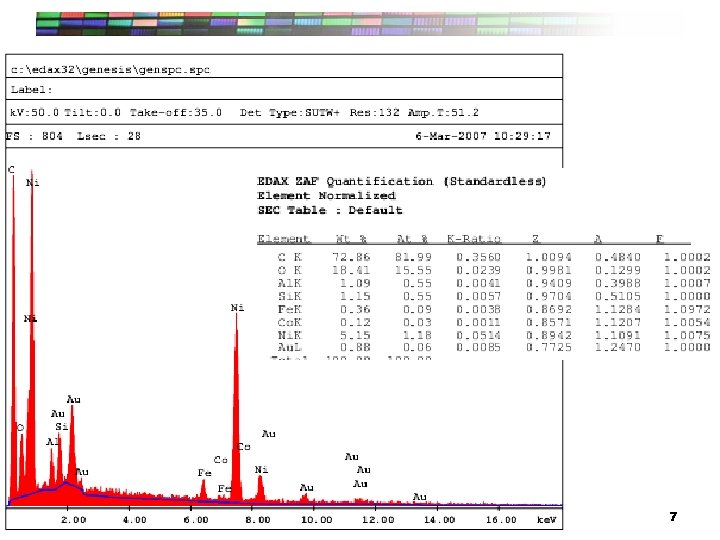Click the "C" carbon peak label
The width and height of the screenshot is (720, 540).
point(11,170)
